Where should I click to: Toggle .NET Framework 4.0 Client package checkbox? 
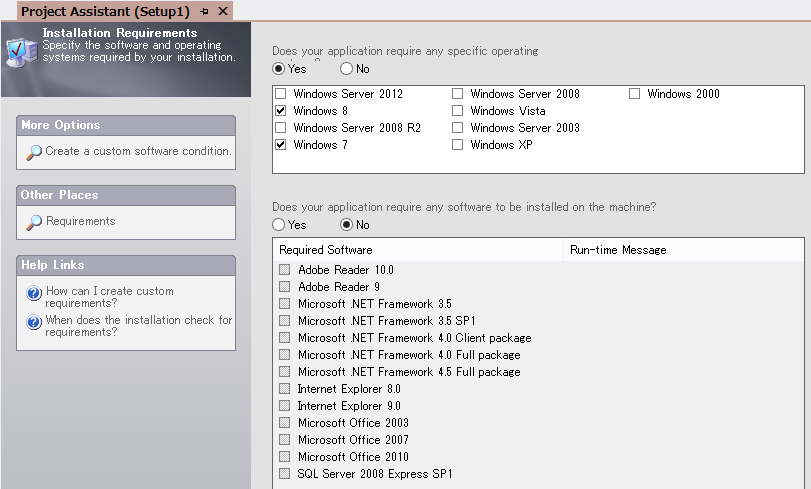coord(284,337)
